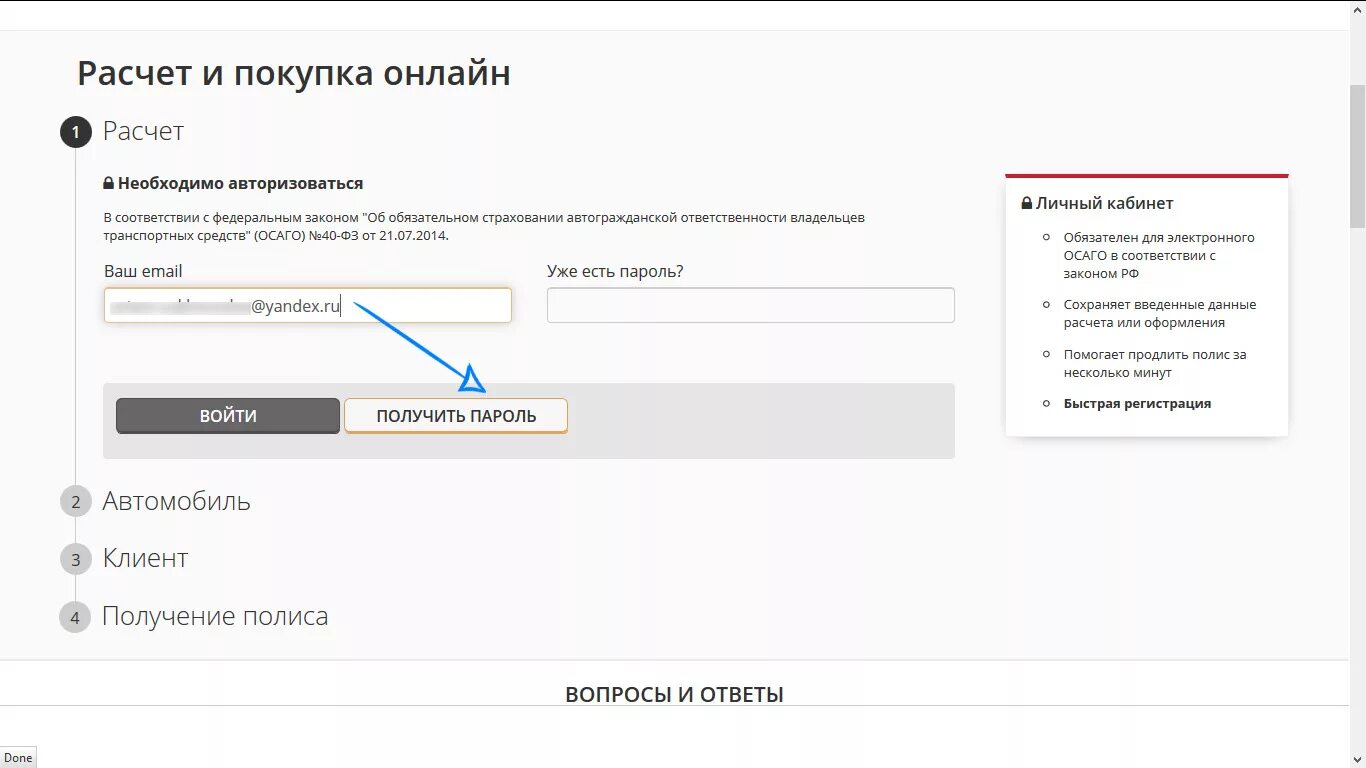
Task: Click the Расчет и покупка онлайн title
Action: (x=294, y=73)
